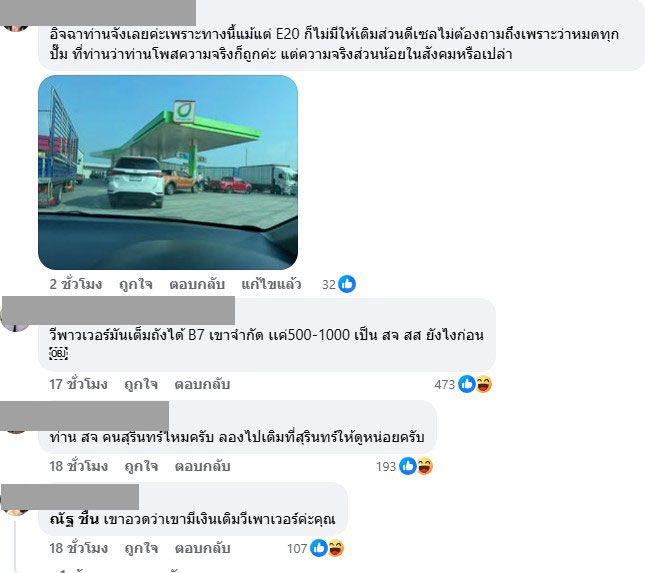Click ถูกใจ under the 2 ชั่วโมง comment
The width and height of the screenshot is (645, 573).
(x=136, y=284)
